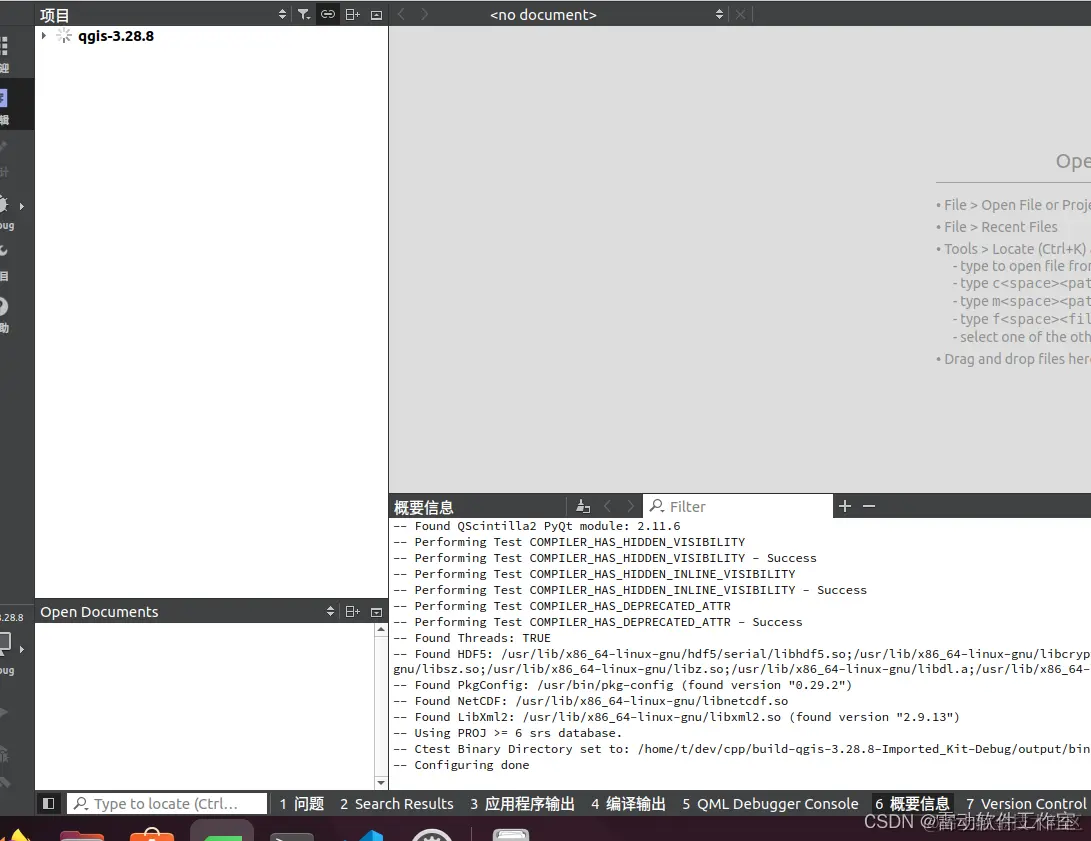Expand the qgis-3.28.8 project tree node
Viewport: 1091px width, 841px height.
pyautogui.click(x=44, y=35)
